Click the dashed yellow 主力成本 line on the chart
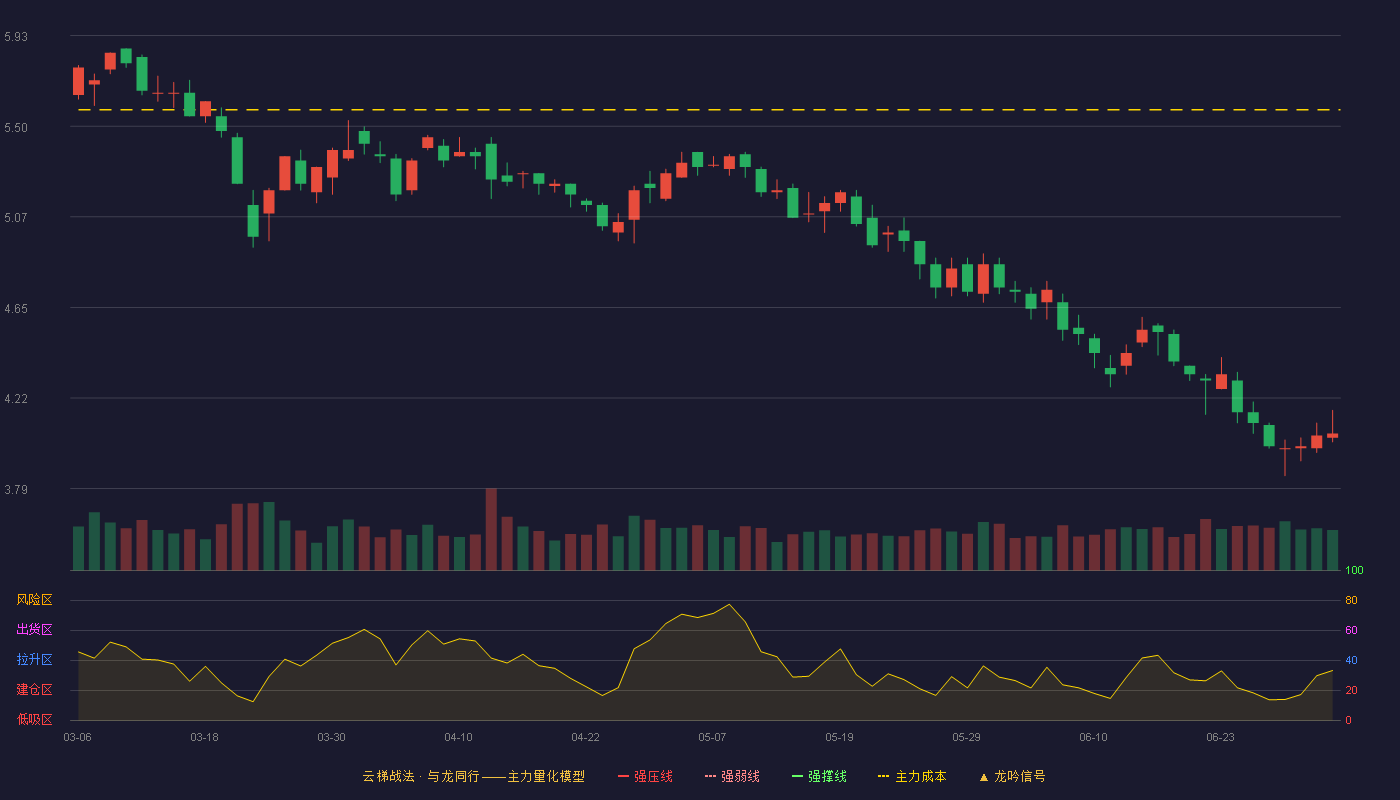The width and height of the screenshot is (1400, 800). click(708, 110)
